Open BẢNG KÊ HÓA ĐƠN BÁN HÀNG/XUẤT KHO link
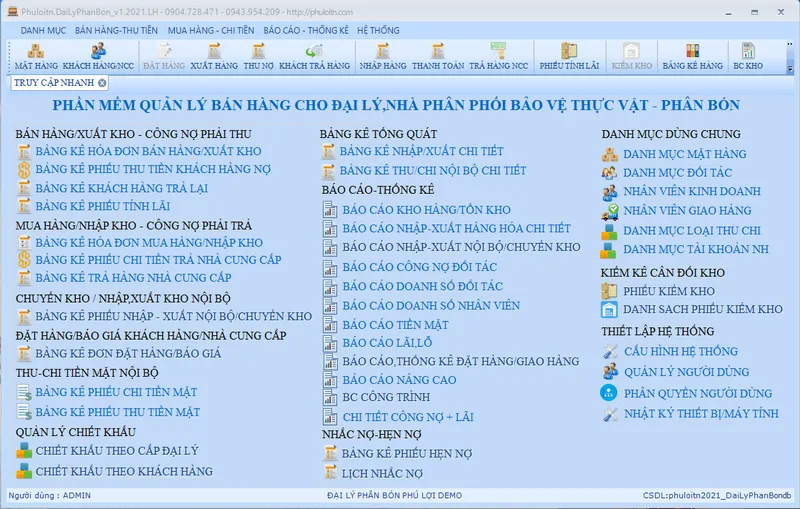This screenshot has width=800, height=509. pos(148,151)
